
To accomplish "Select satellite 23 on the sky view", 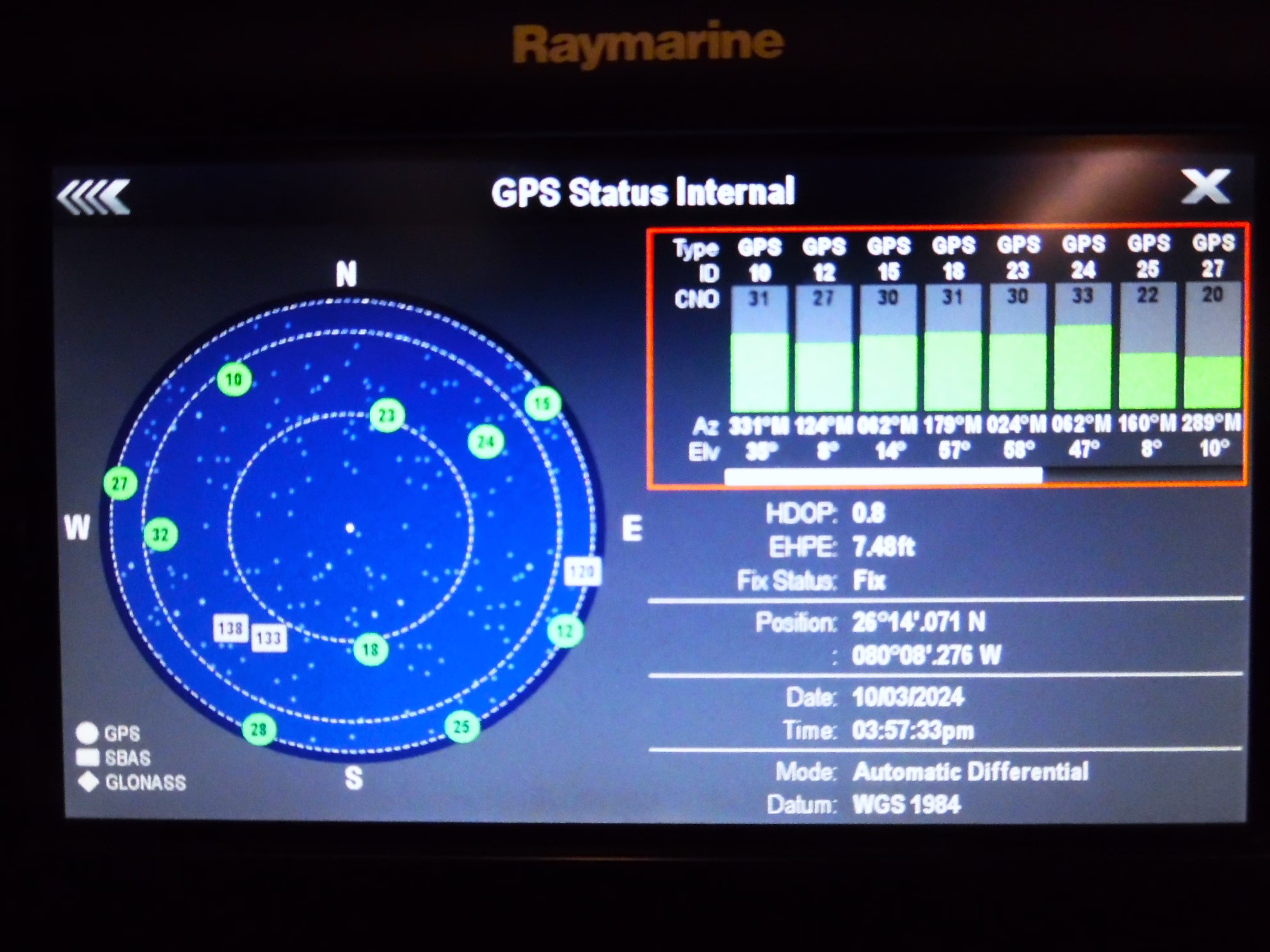I will pyautogui.click(x=387, y=416).
